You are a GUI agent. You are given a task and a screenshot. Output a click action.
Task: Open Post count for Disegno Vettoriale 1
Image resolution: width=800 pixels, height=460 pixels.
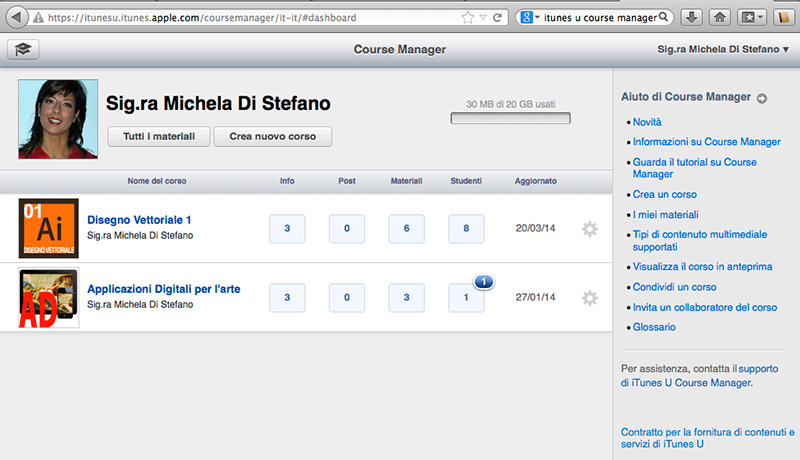click(347, 228)
